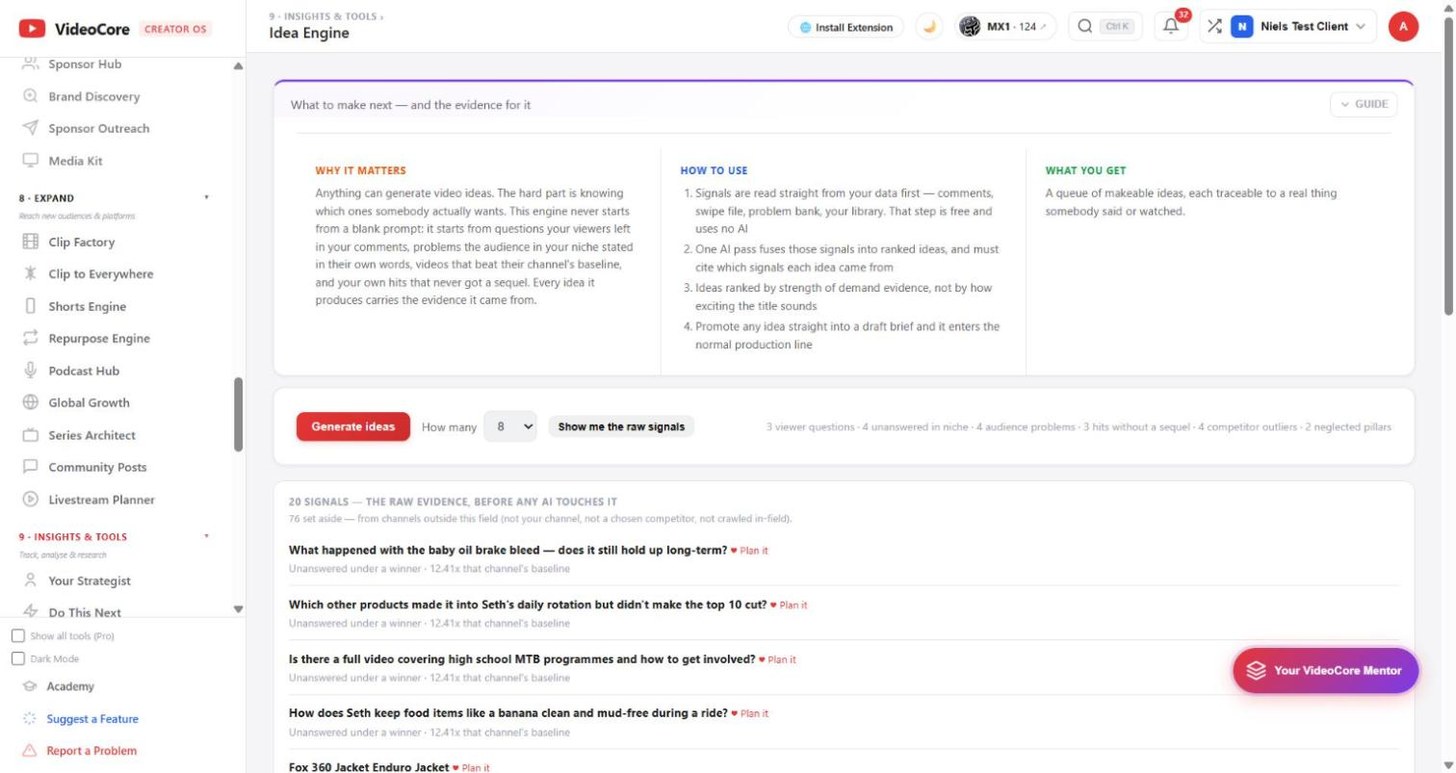
Task: Click the Global Growth globe icon
Action: (x=30, y=403)
